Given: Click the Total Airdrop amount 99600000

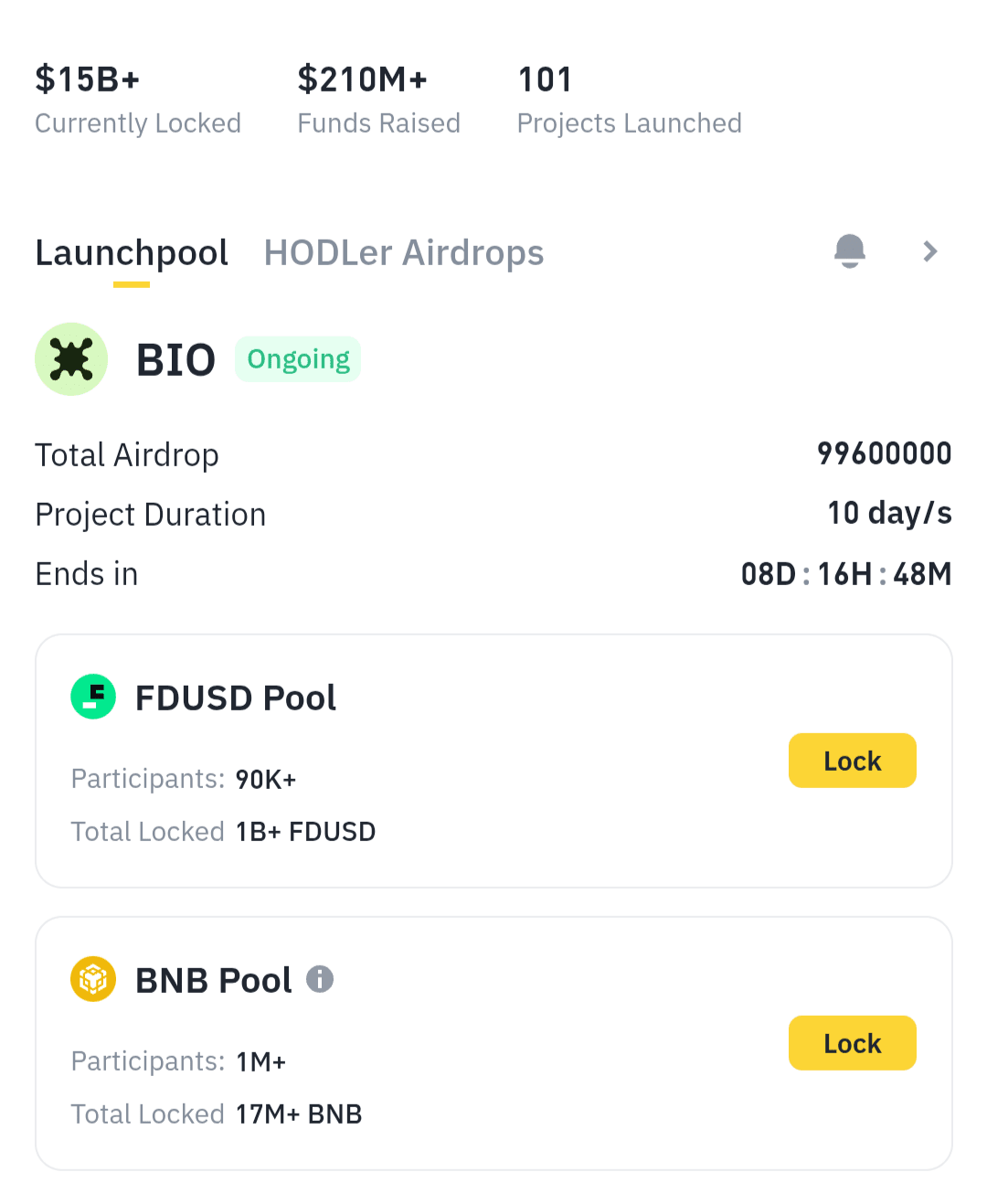Looking at the screenshot, I should [884, 454].
